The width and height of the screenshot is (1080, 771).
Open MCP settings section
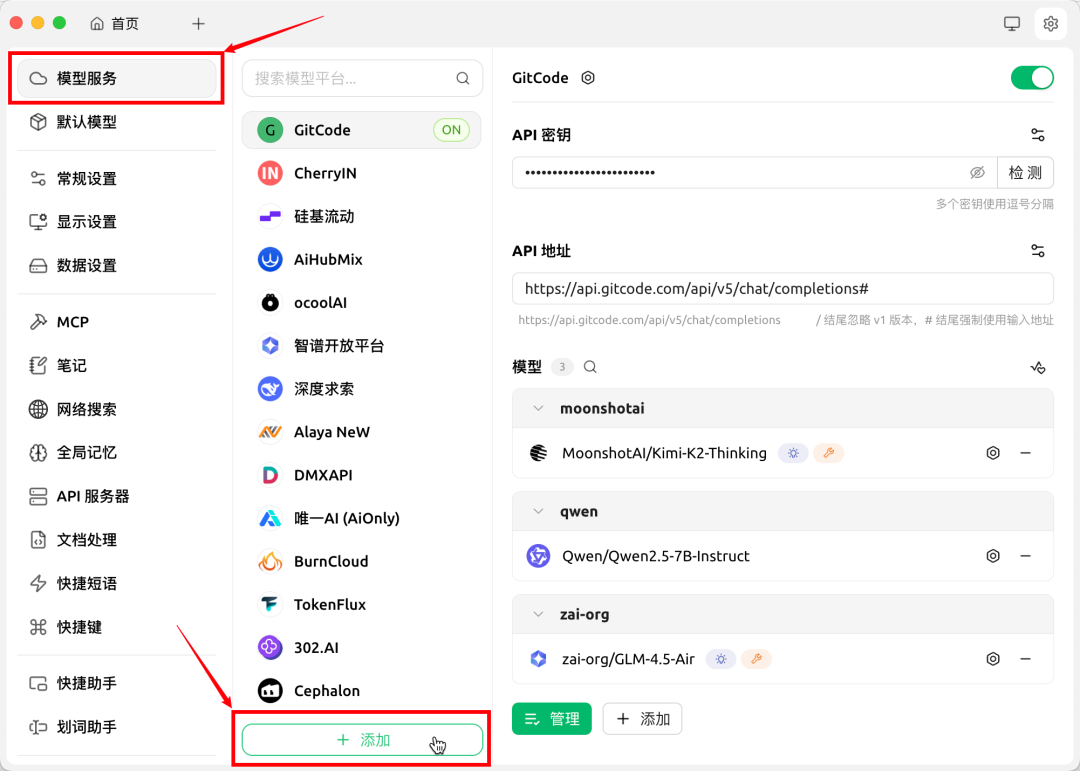(116, 322)
